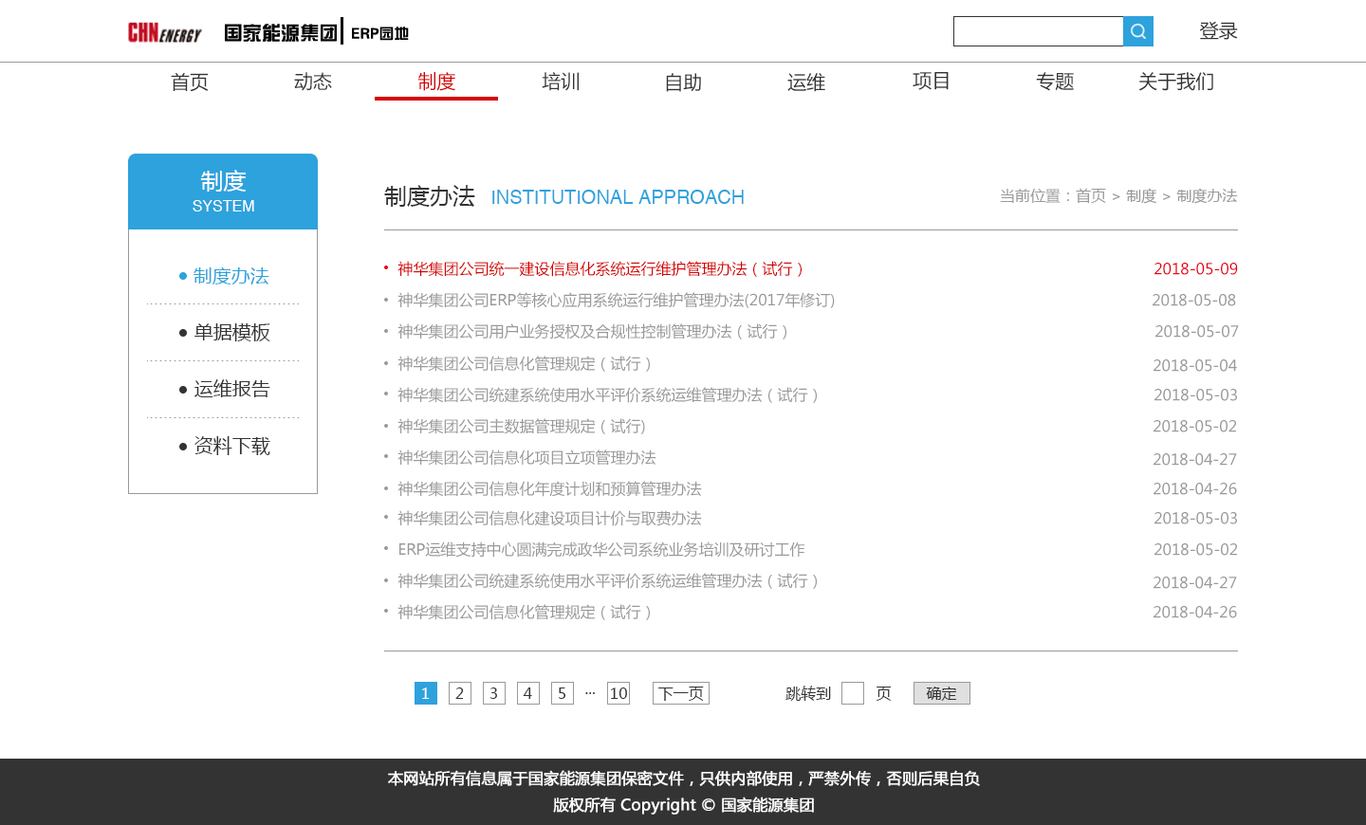This screenshot has height=825, width=1366.
Task: Click the date 2018-05-07
Action: [x=1196, y=331]
